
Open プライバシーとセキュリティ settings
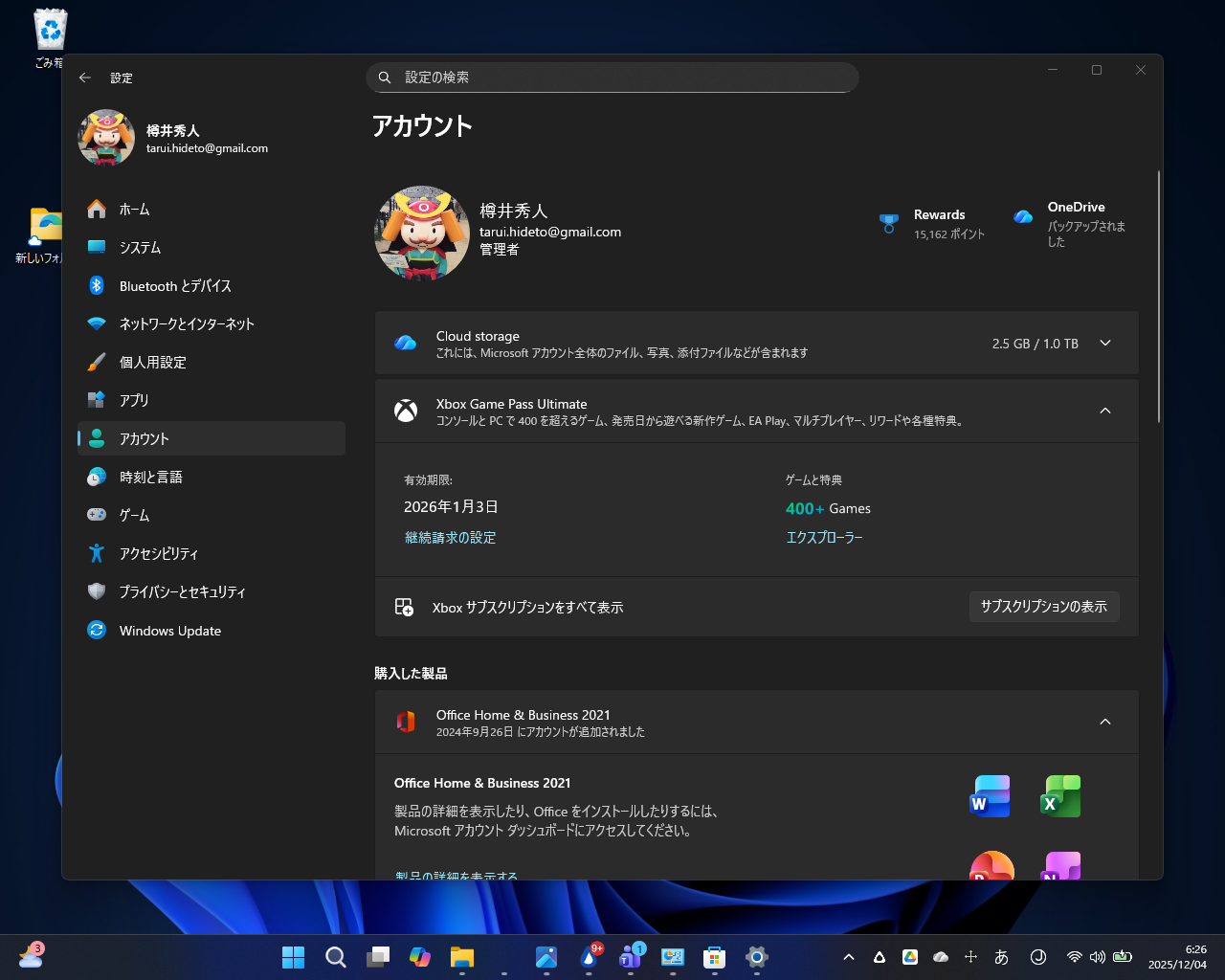point(212,591)
